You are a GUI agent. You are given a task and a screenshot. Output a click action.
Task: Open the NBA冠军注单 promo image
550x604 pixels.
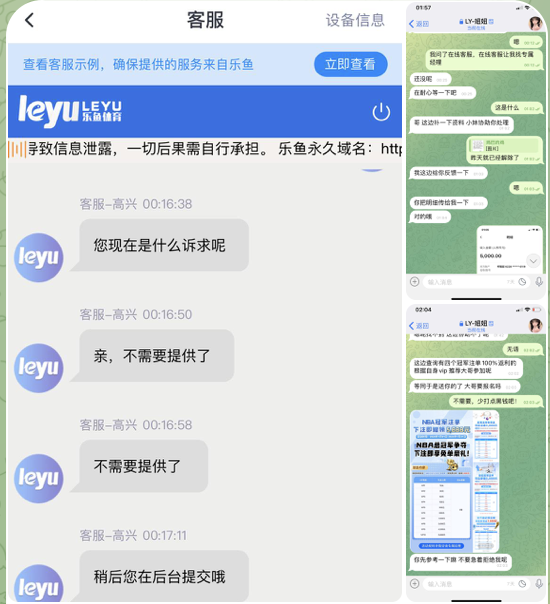(x=442, y=482)
